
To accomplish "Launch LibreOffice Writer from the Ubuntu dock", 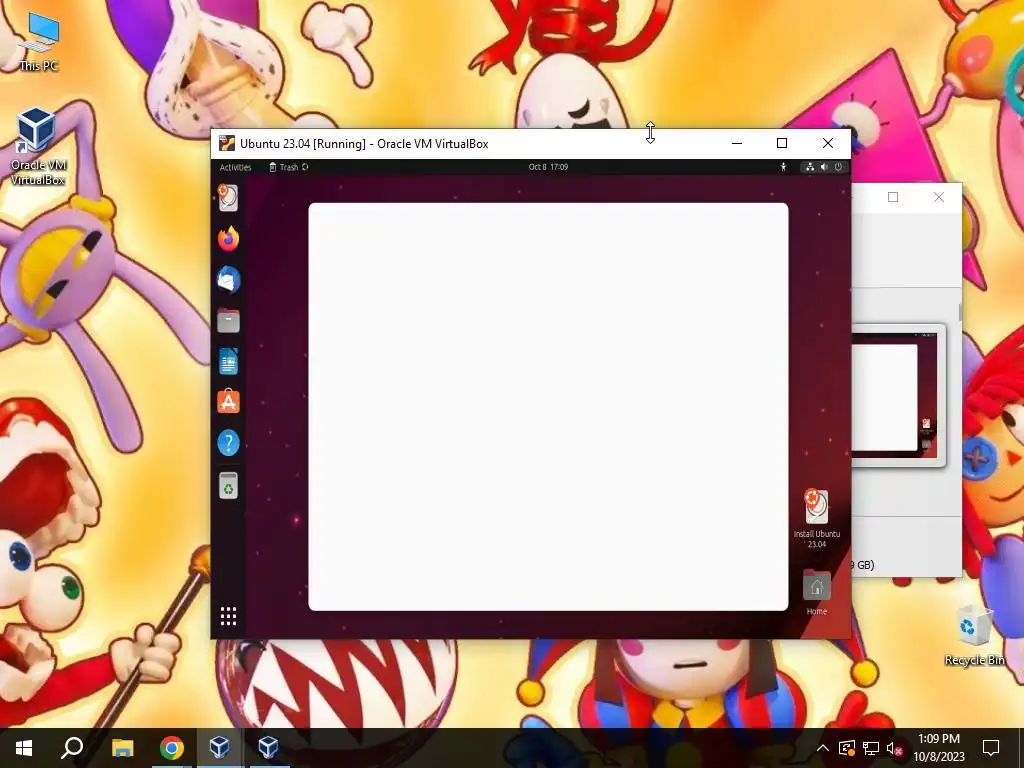I will coord(228,361).
